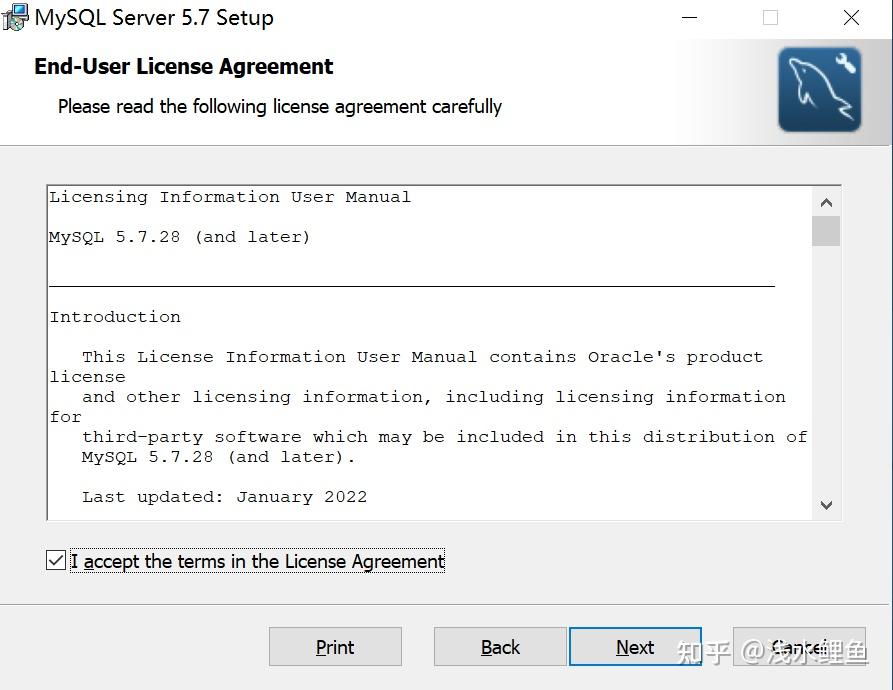Click the please read instruction subtitle
Screen dimensions: 893x690
[280, 106]
